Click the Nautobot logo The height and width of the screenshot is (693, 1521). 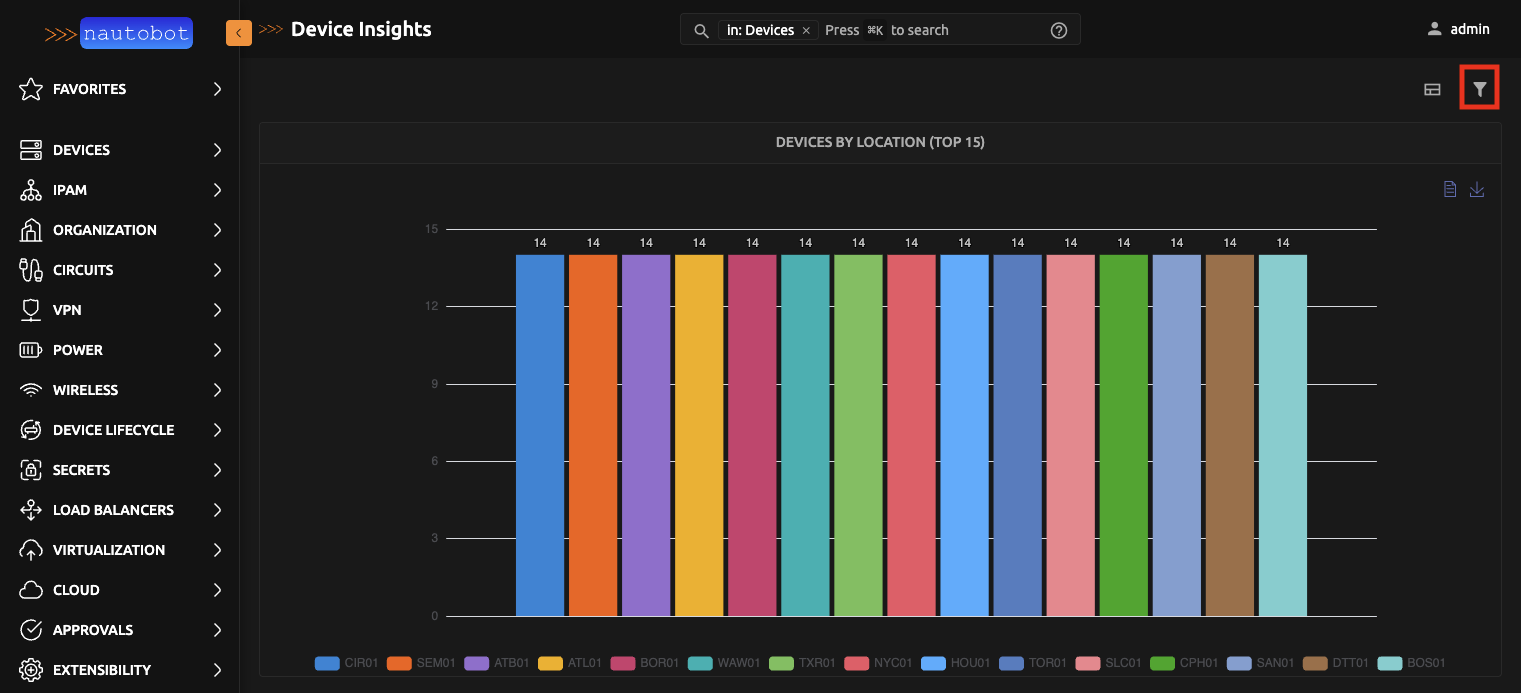[136, 33]
